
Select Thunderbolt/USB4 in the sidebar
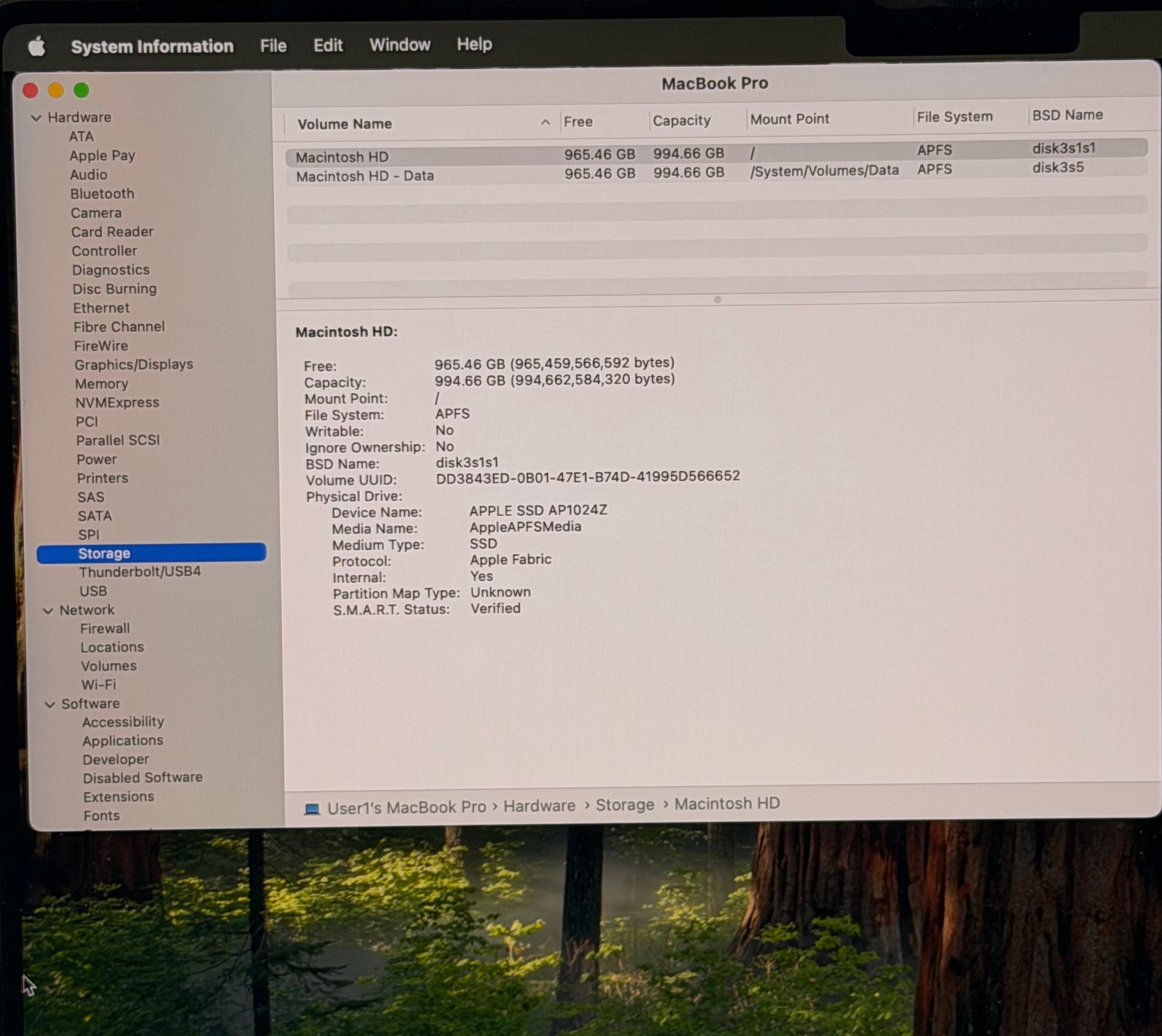coord(140,572)
